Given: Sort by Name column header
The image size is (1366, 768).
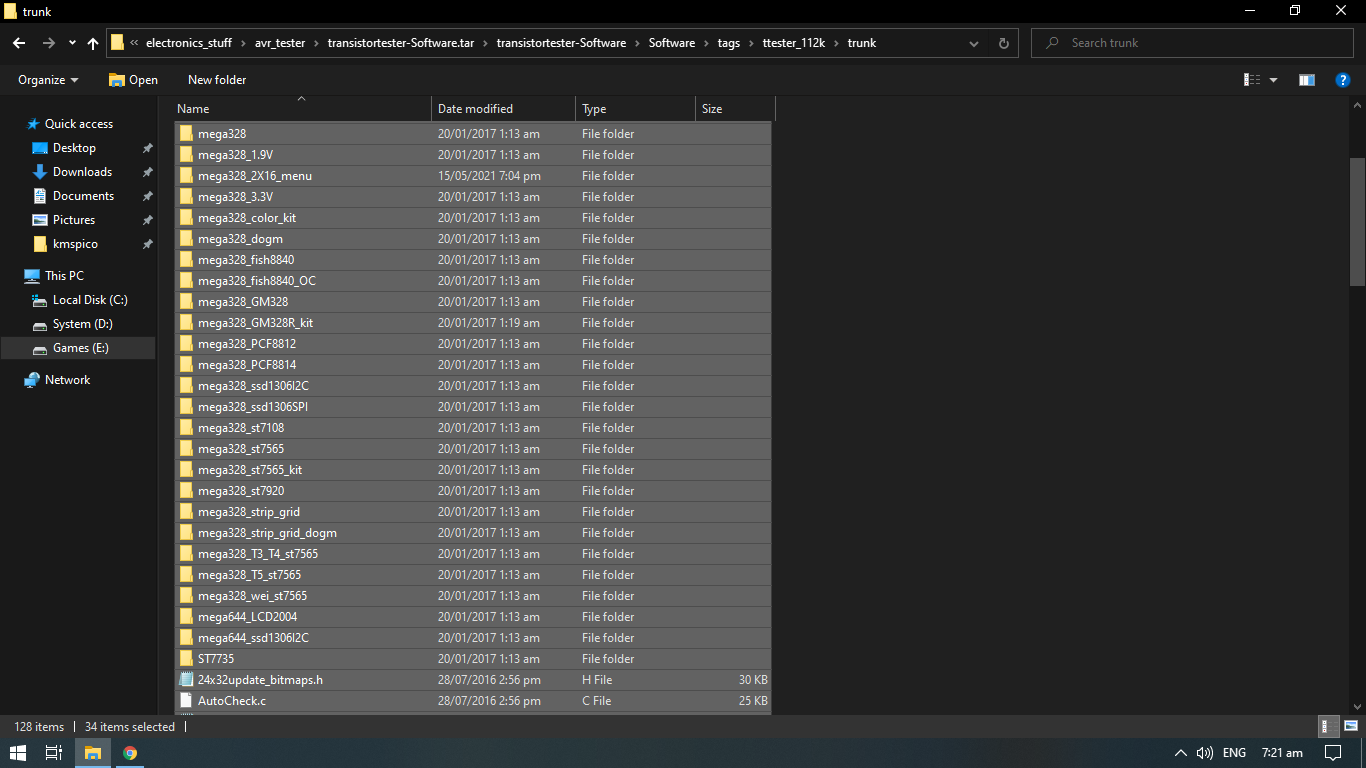Looking at the screenshot, I should point(302,109).
